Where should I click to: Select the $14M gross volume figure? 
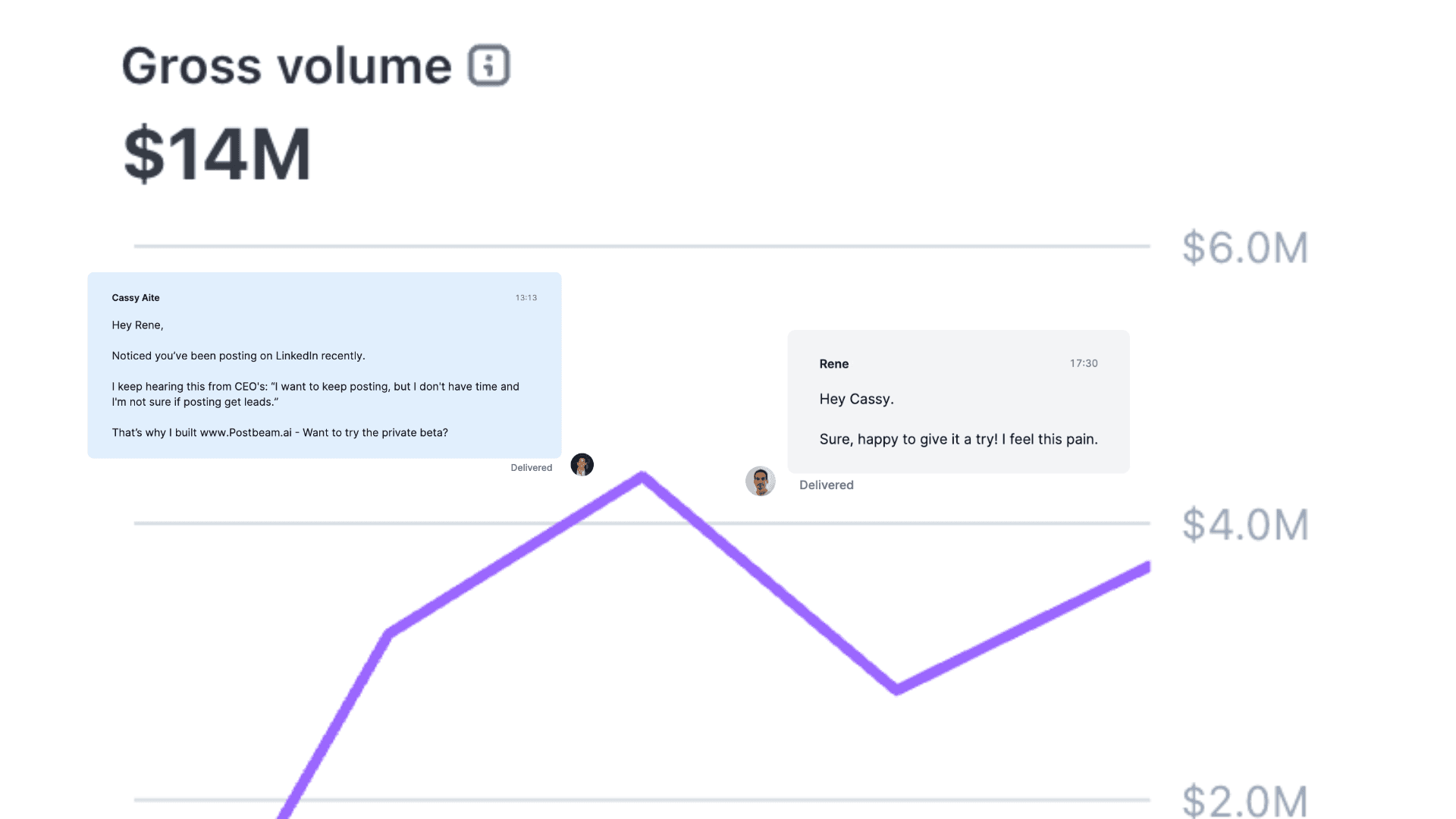pyautogui.click(x=216, y=154)
